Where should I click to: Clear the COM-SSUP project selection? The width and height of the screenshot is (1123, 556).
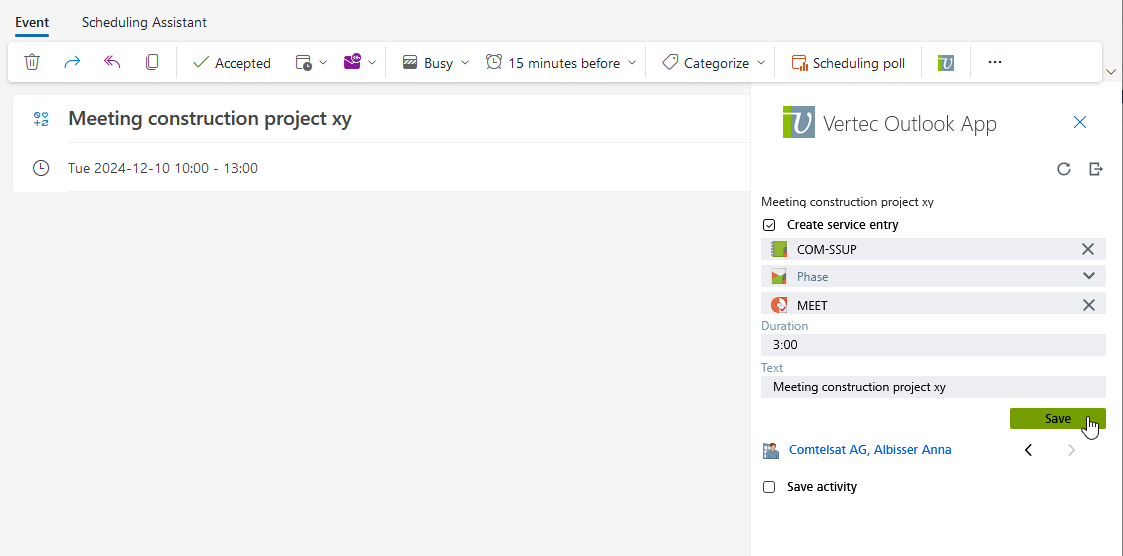pos(1088,249)
